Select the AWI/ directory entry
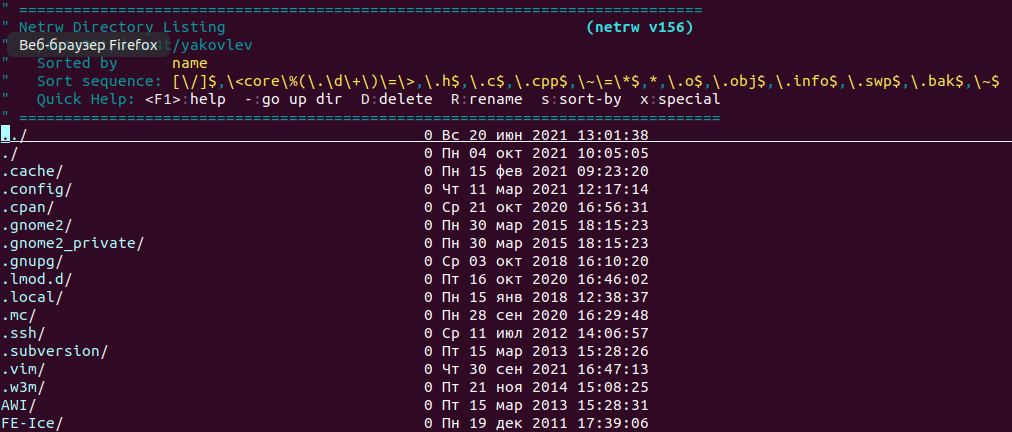This screenshot has width=1012, height=432. coord(18,406)
